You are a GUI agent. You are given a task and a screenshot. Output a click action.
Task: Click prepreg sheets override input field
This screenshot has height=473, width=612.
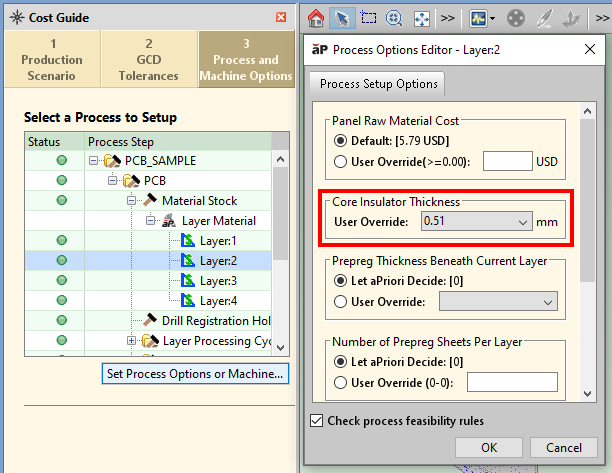point(512,382)
